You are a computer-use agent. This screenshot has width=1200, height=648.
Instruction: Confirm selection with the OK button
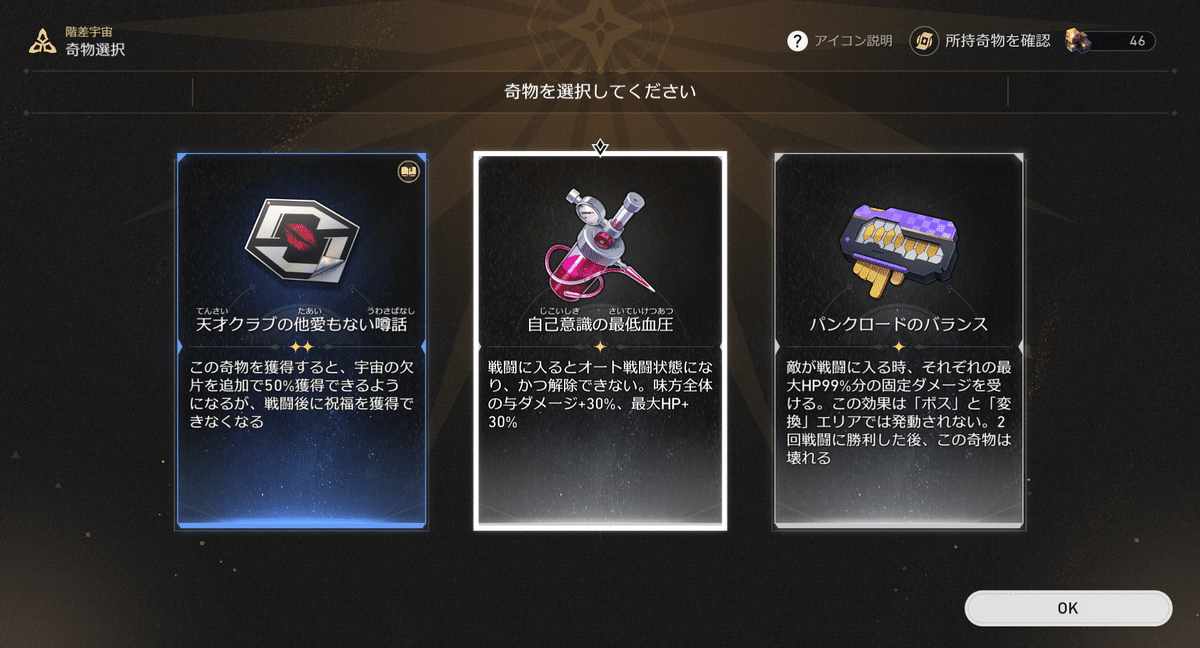[x=1067, y=608]
